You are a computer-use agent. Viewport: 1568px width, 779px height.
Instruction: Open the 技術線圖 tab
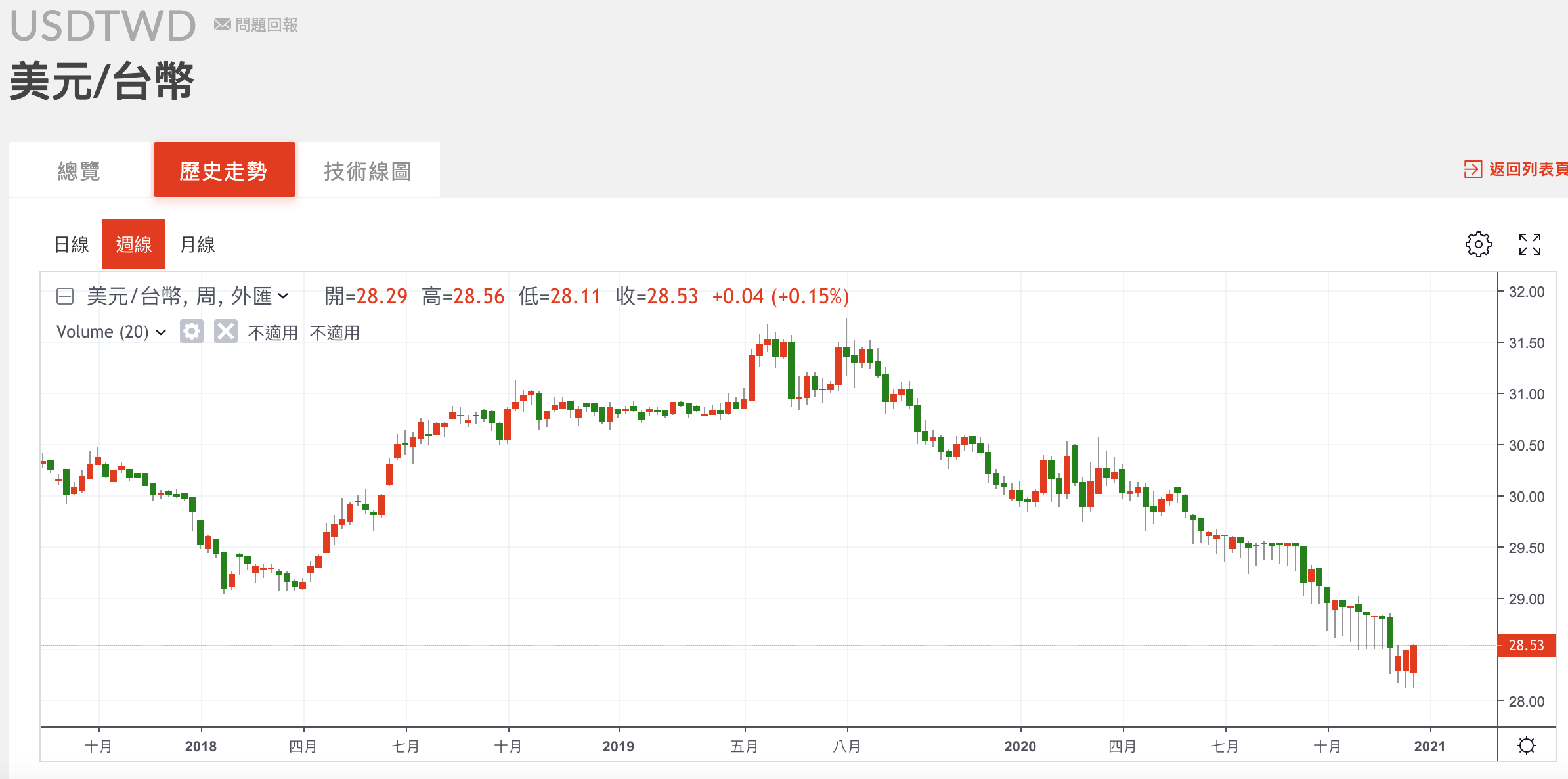coord(367,171)
